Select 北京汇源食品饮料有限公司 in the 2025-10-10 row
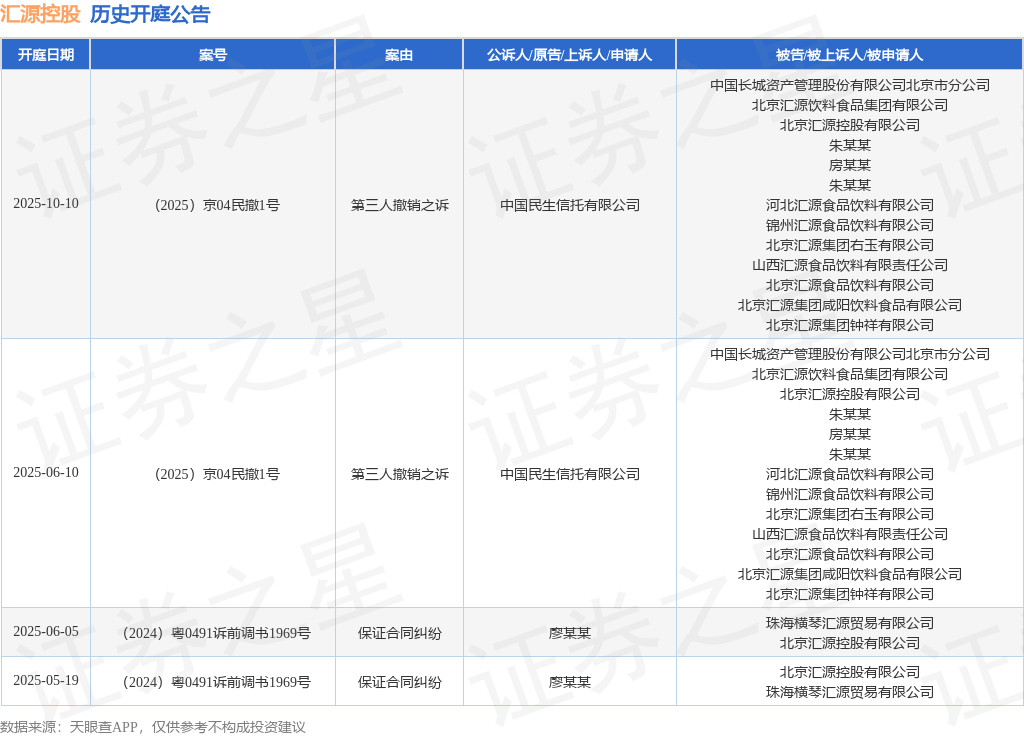Viewport: 1024px width, 736px height. pos(850,285)
